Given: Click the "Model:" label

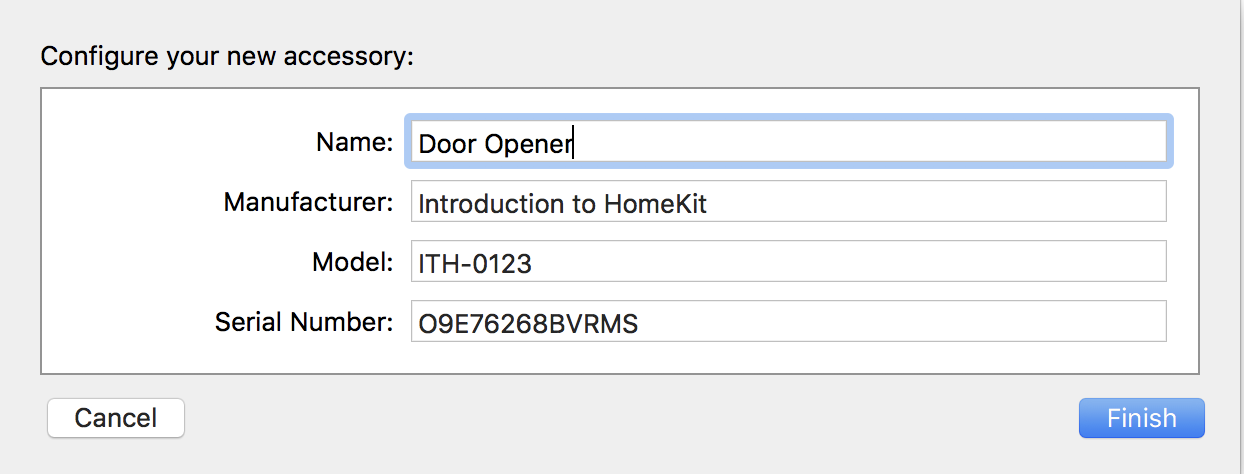Looking at the screenshot, I should [x=352, y=262].
